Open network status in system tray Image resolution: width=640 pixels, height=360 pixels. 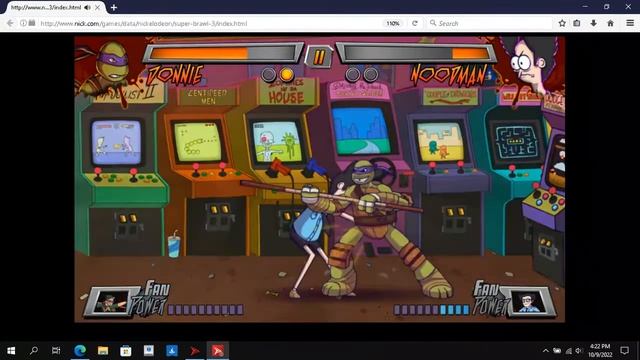click(568, 350)
